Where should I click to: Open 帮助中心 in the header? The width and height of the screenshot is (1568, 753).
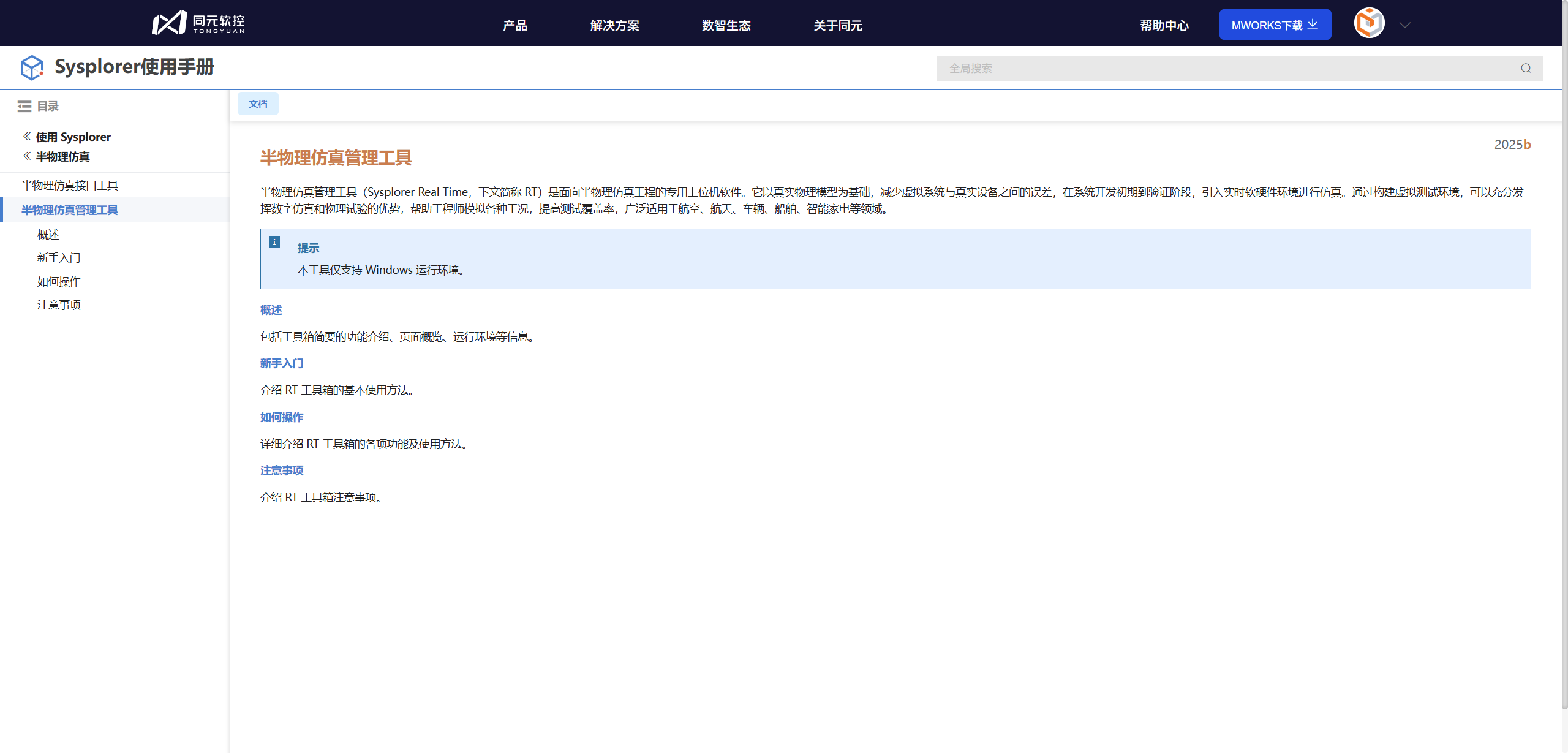click(1164, 26)
